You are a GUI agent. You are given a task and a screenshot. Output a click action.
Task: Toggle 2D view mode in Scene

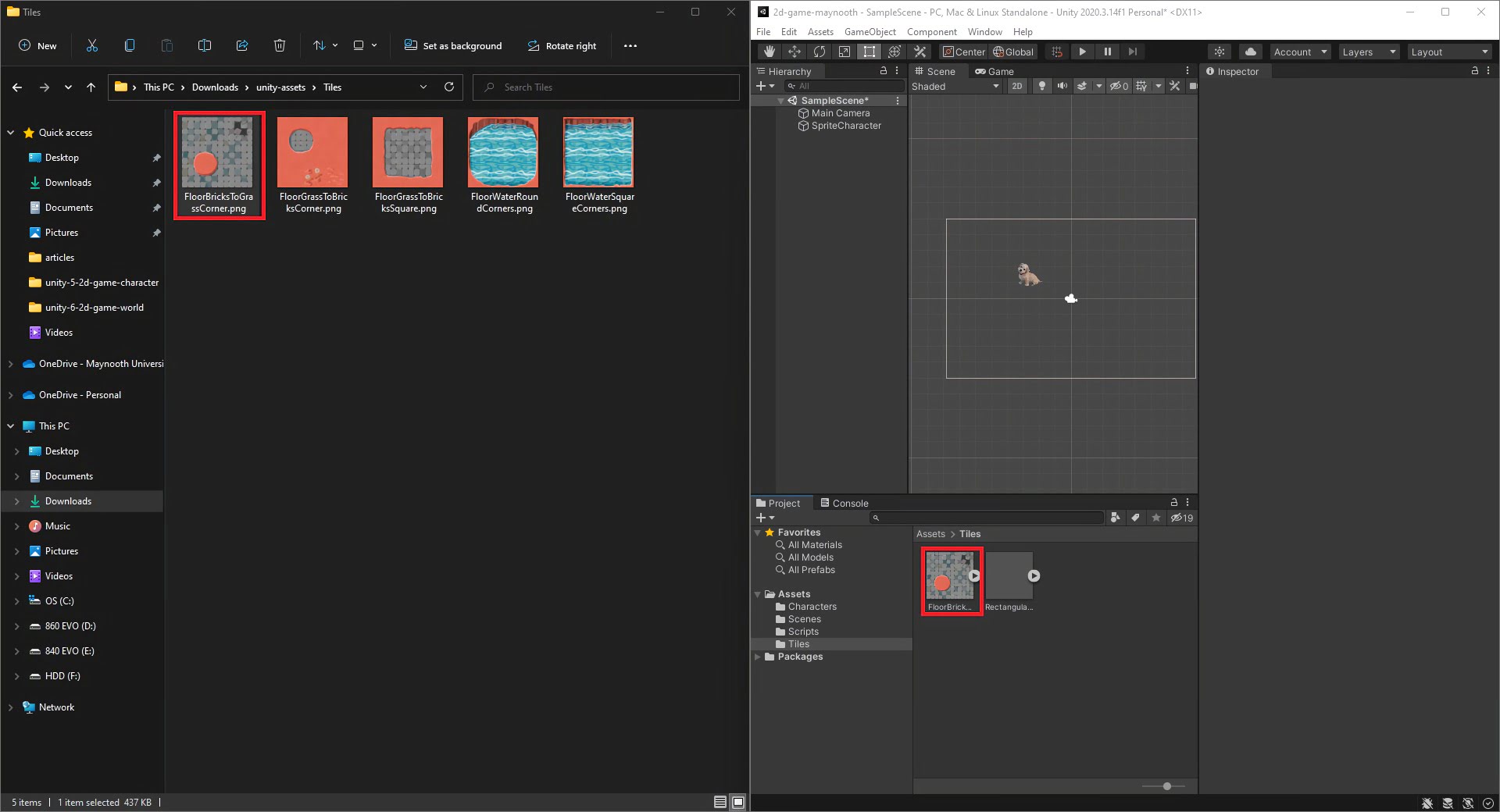[1016, 86]
